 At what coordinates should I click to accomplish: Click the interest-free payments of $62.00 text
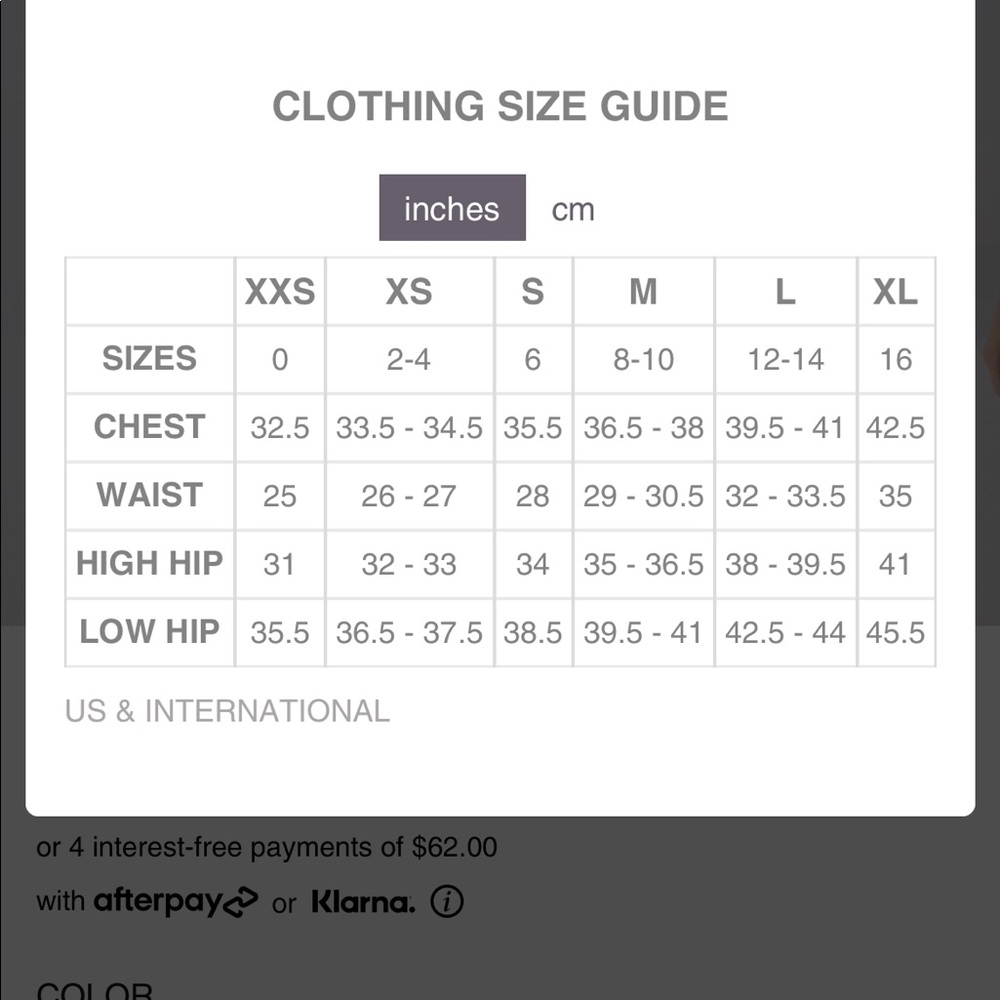click(295, 847)
